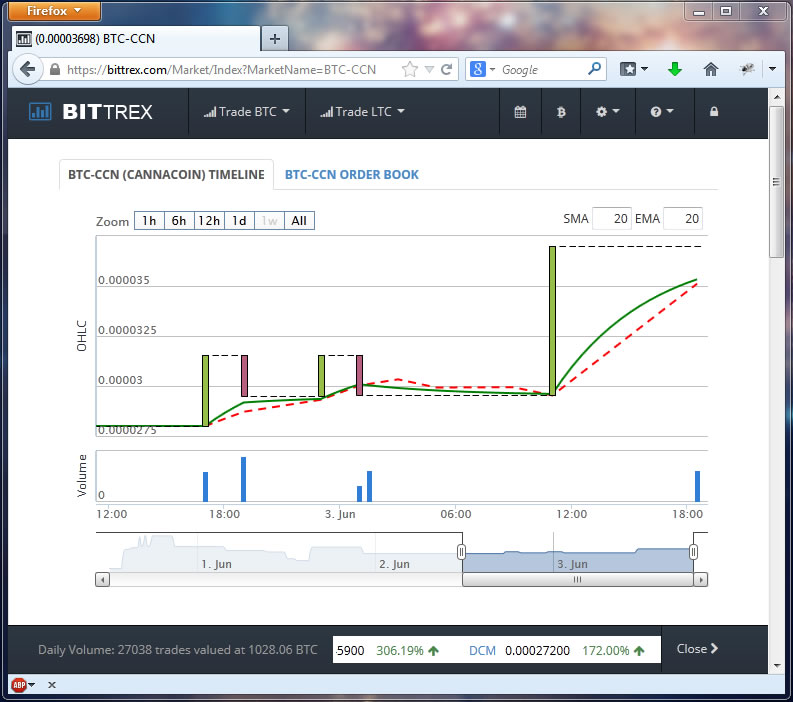Click the SMA period input field
793x702 pixels.
pyautogui.click(x=611, y=218)
